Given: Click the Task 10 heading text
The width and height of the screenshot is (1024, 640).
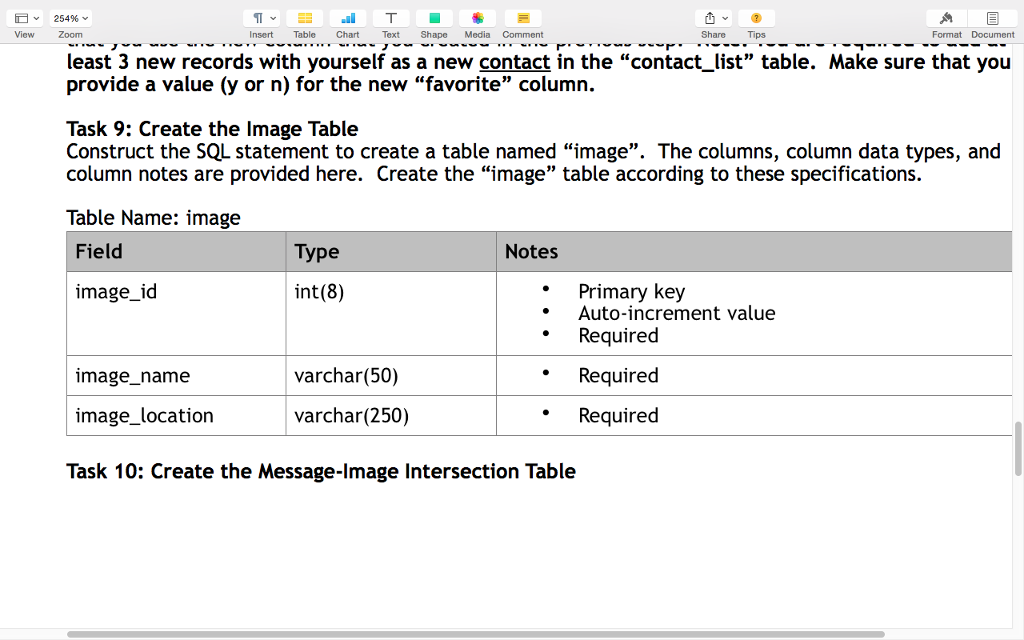Looking at the screenshot, I should coord(320,471).
